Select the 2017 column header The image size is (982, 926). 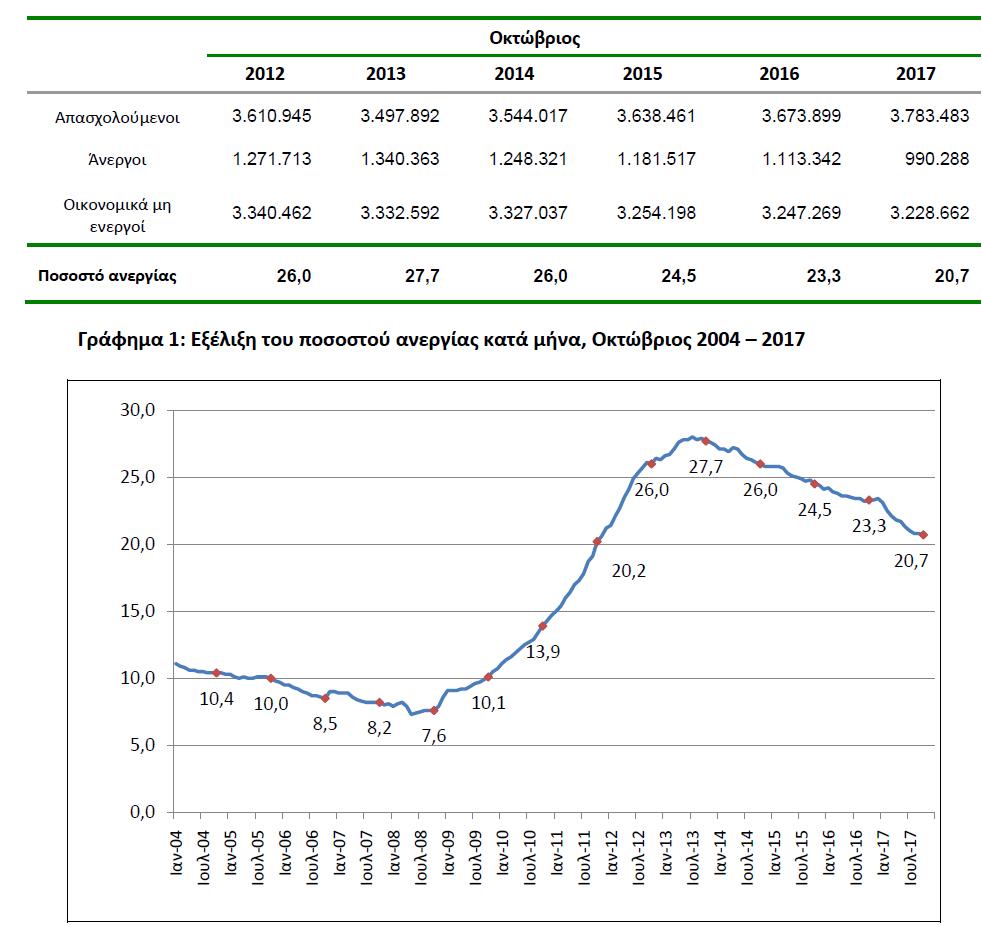(916, 74)
